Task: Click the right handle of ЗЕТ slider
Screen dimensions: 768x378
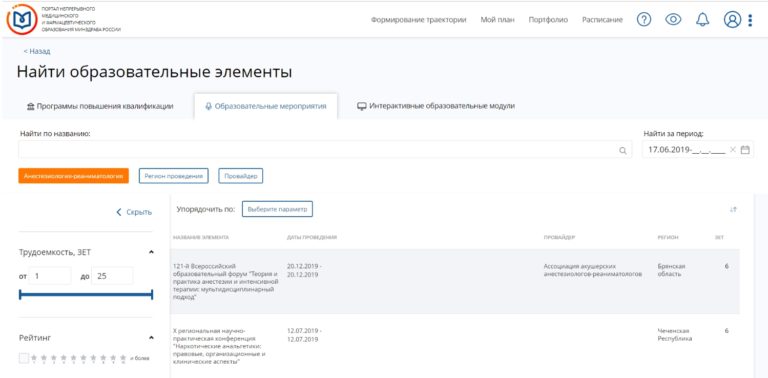Action: [x=152, y=295]
